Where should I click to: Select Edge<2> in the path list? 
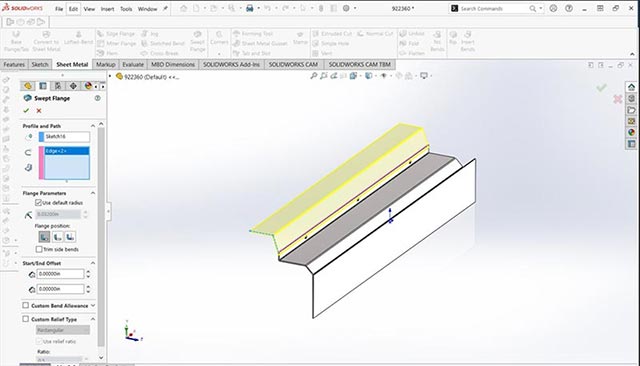click(x=67, y=151)
